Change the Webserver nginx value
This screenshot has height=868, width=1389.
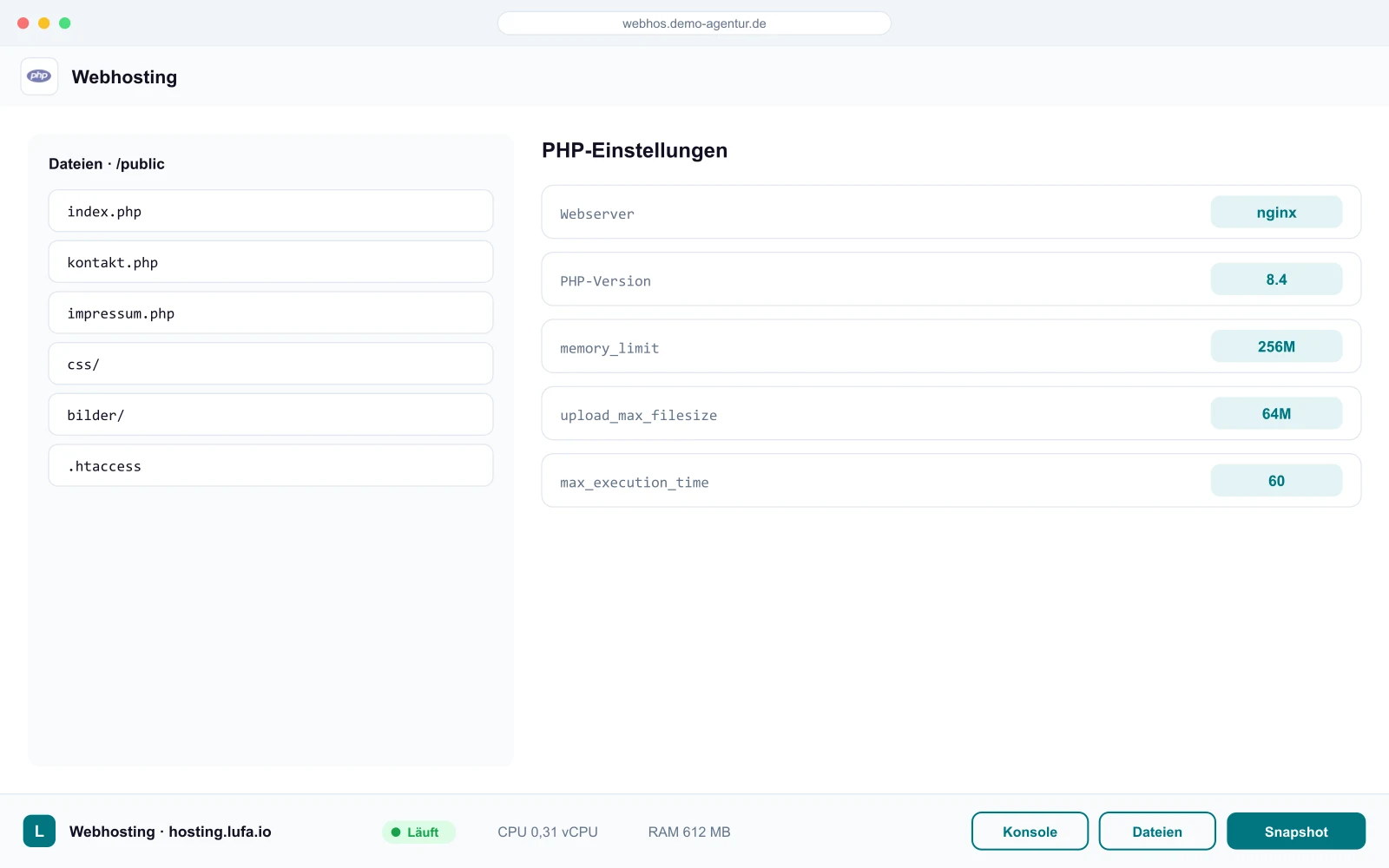[1276, 212]
